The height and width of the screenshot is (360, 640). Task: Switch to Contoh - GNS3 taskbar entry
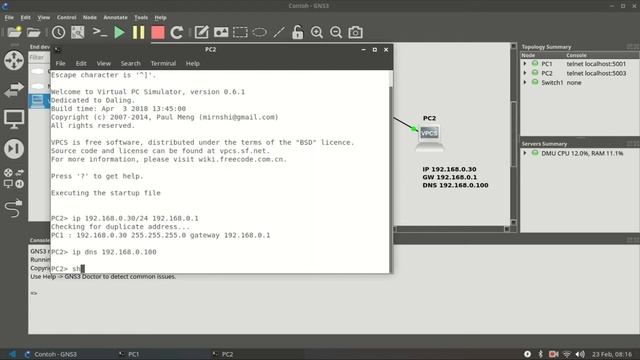51,354
